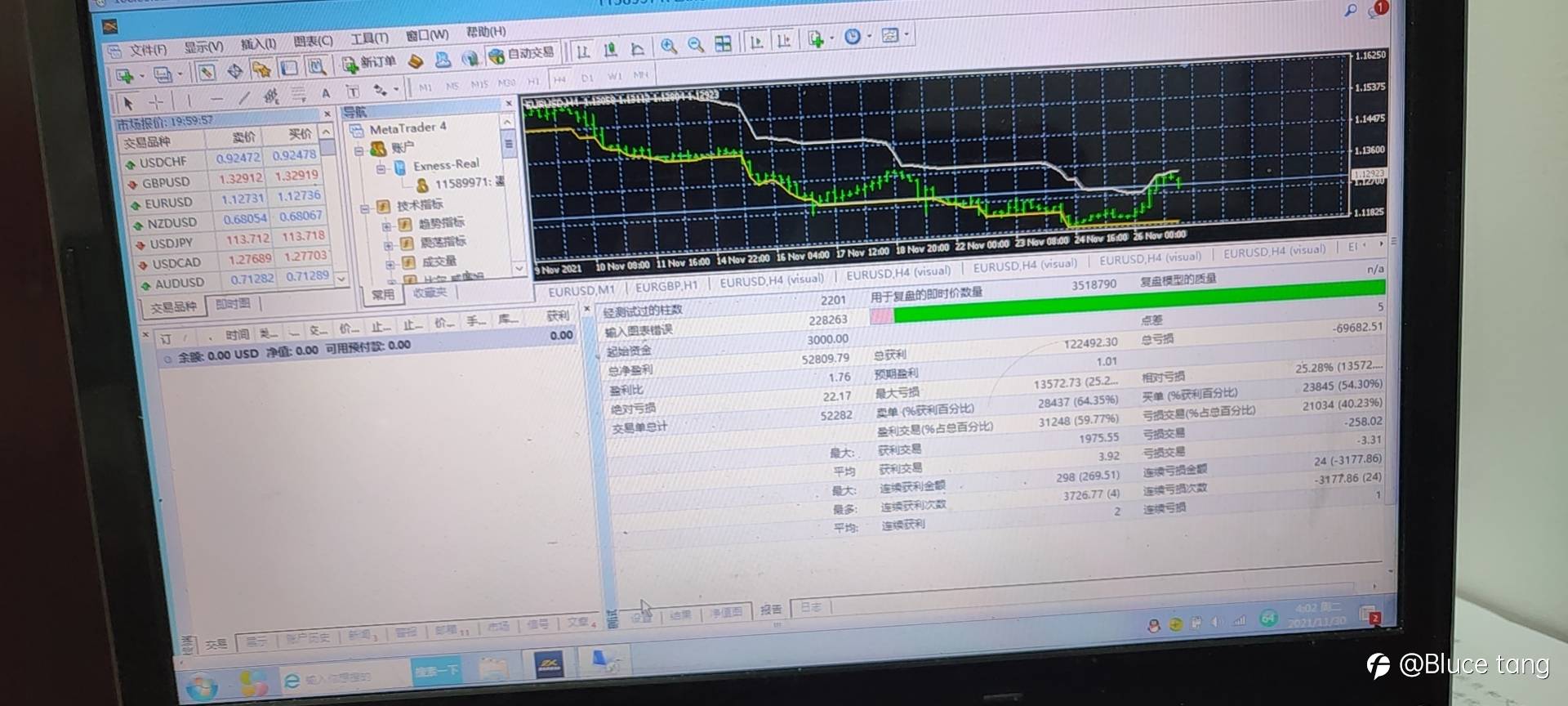The height and width of the screenshot is (706, 1568).
Task: Select the bar chart type icon
Action: point(583,51)
